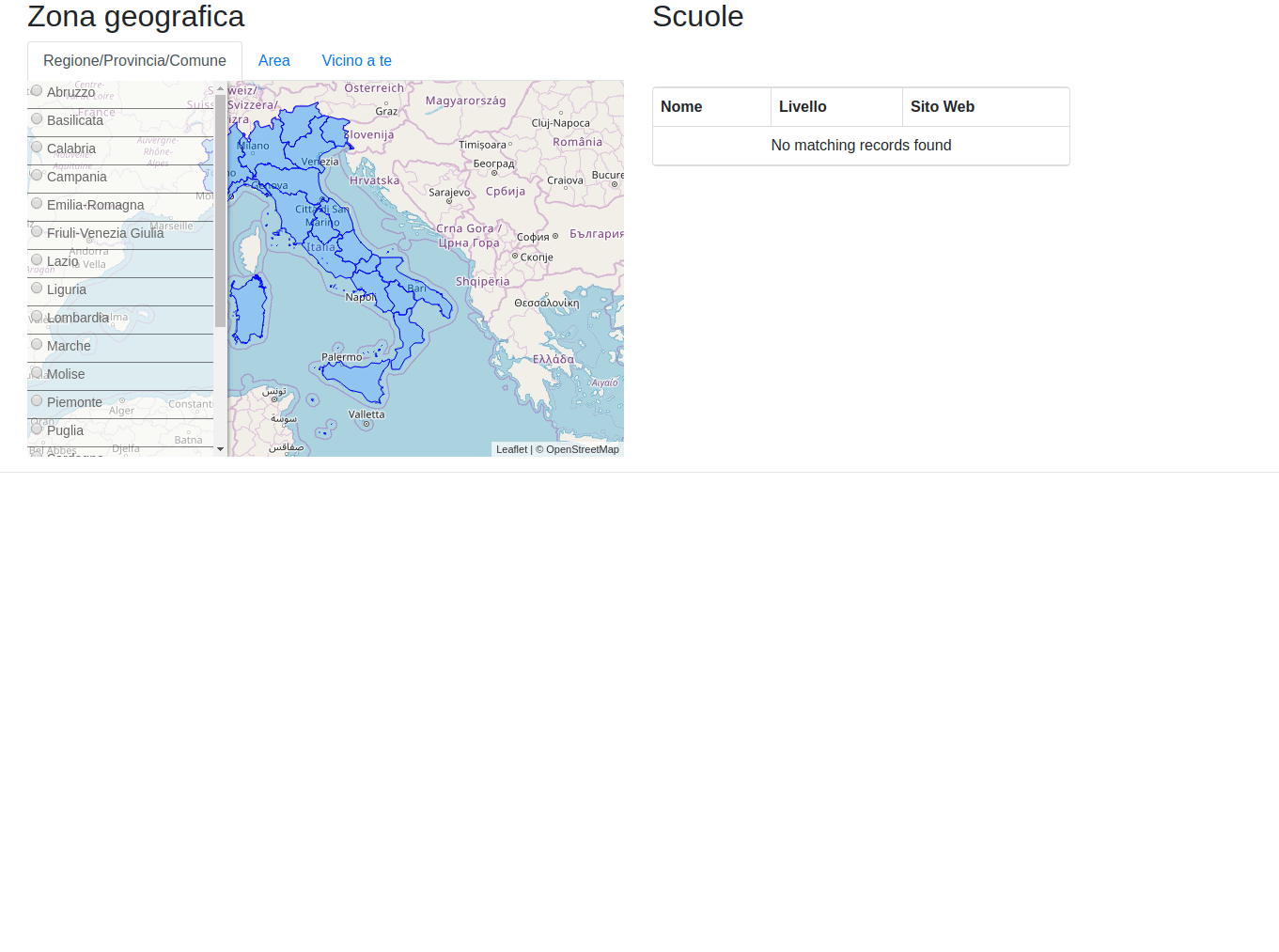1279x952 pixels.
Task: Click the region list scroll-up arrow
Action: pyautogui.click(x=220, y=88)
